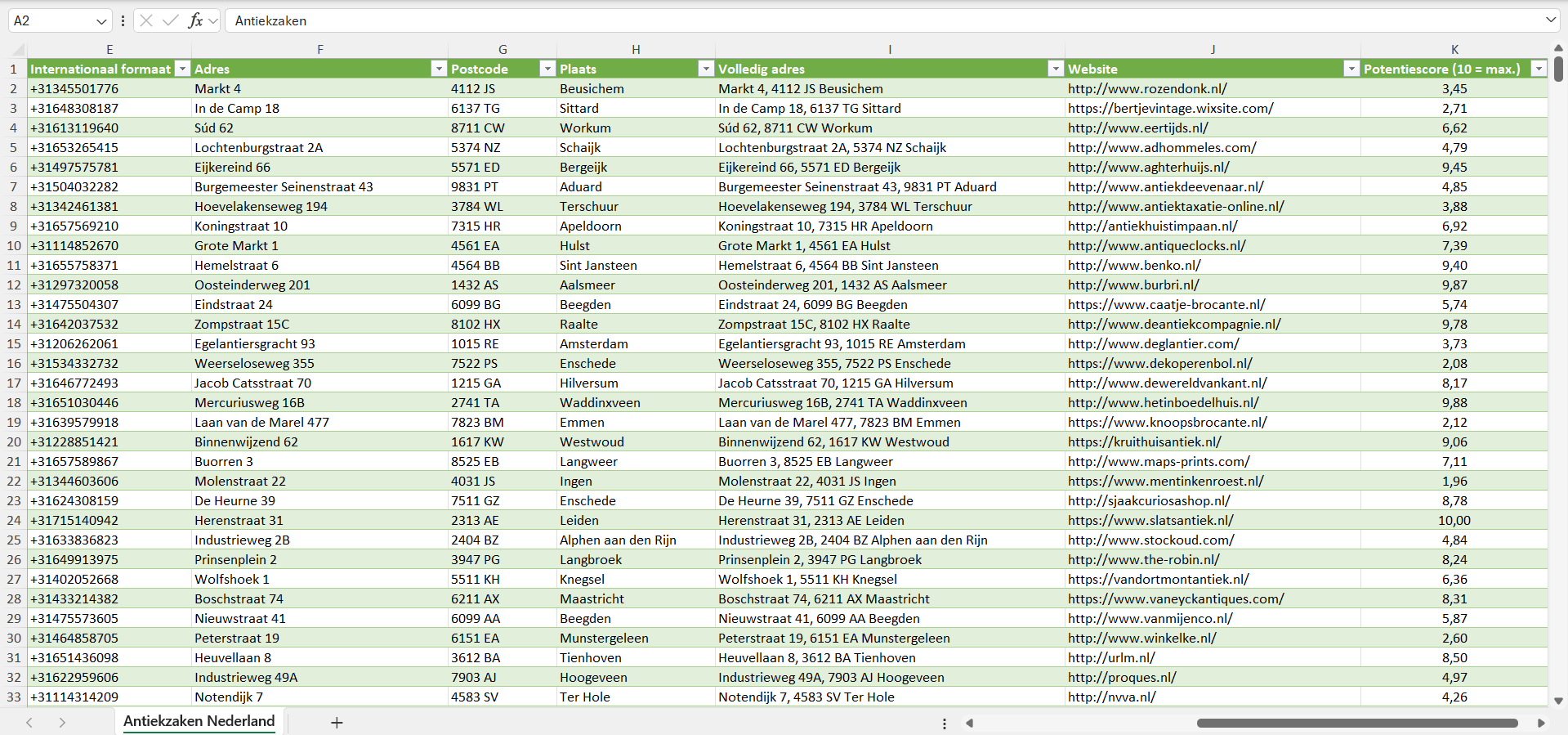The image size is (1568, 735).
Task: Expand the formula bar
Action: 1550,20
